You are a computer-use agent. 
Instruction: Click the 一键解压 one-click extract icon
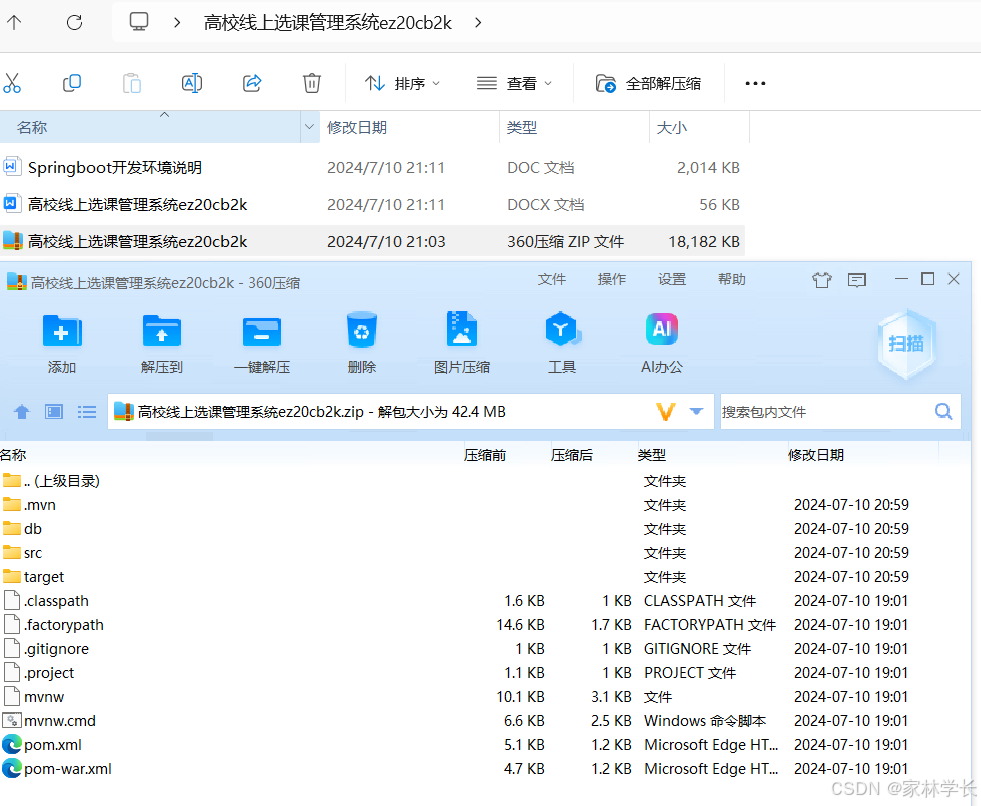(262, 344)
